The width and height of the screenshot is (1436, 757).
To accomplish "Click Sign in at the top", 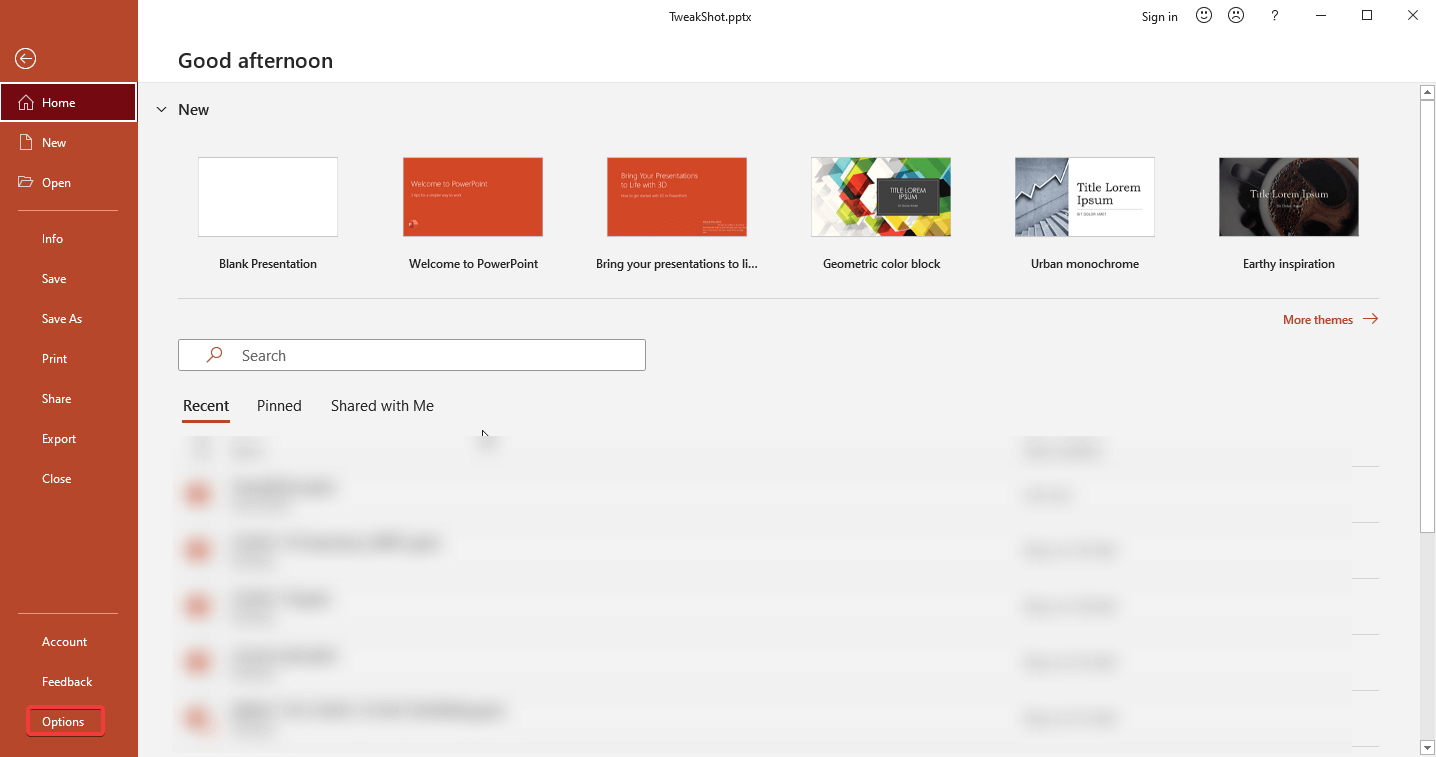I will tap(1160, 16).
